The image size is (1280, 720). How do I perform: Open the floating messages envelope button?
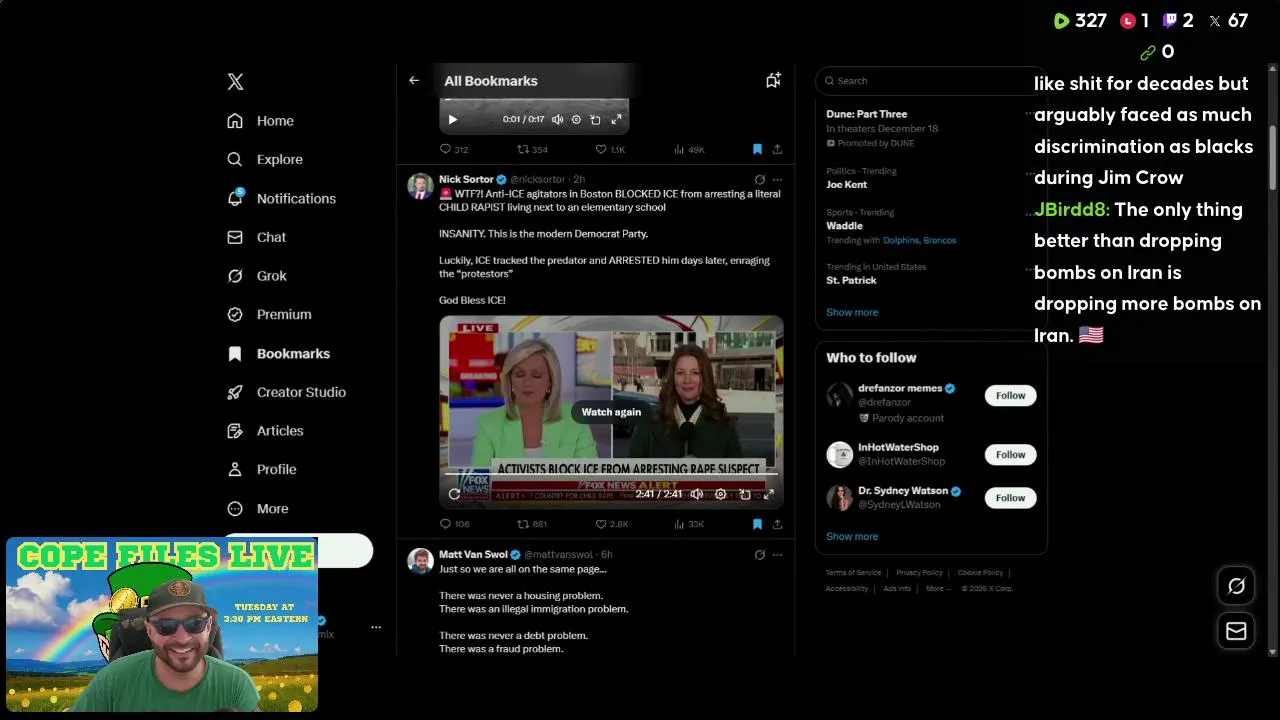point(1236,631)
